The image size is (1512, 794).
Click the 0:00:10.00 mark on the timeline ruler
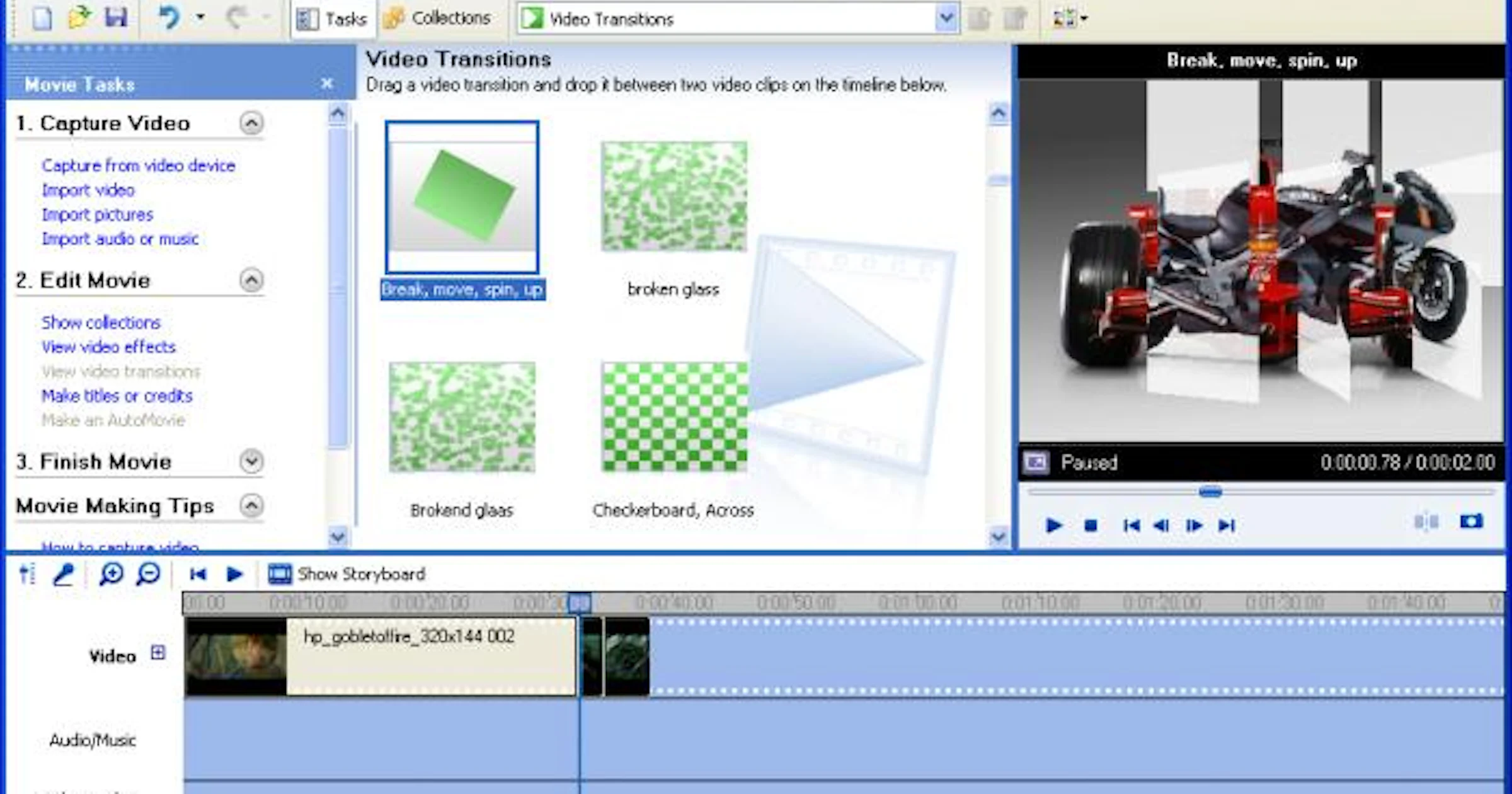coord(307,603)
